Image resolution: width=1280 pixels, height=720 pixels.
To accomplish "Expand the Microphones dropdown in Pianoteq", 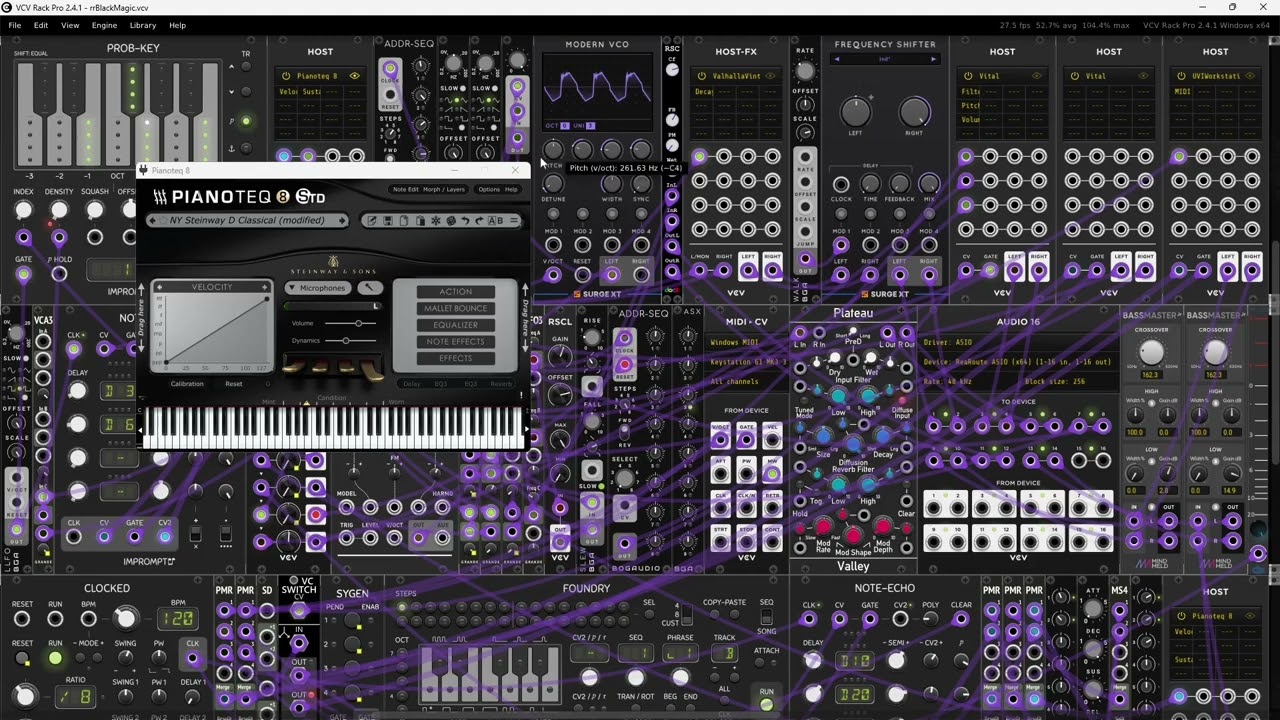I will pos(320,288).
